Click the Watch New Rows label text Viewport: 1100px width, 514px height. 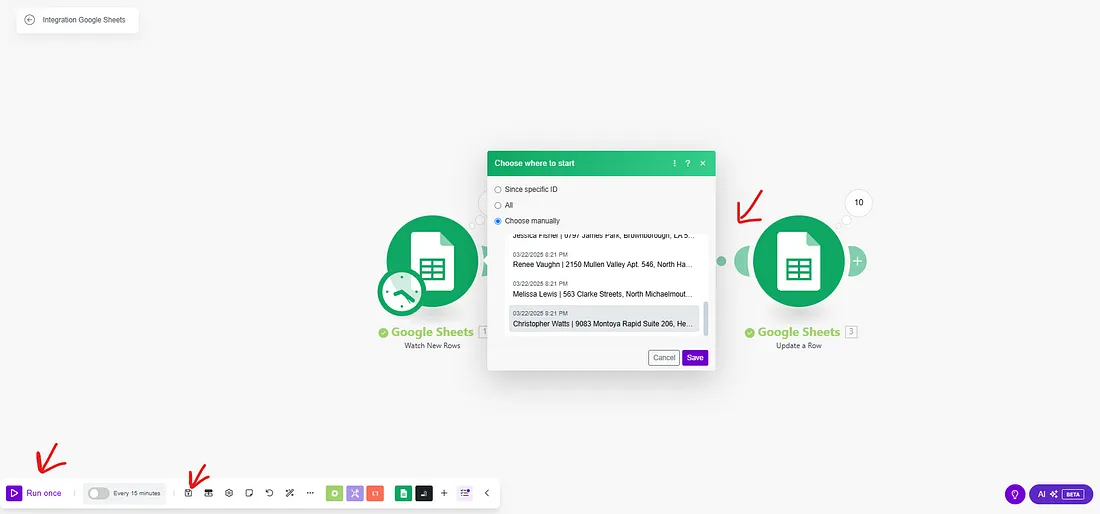pyautogui.click(x=432, y=346)
